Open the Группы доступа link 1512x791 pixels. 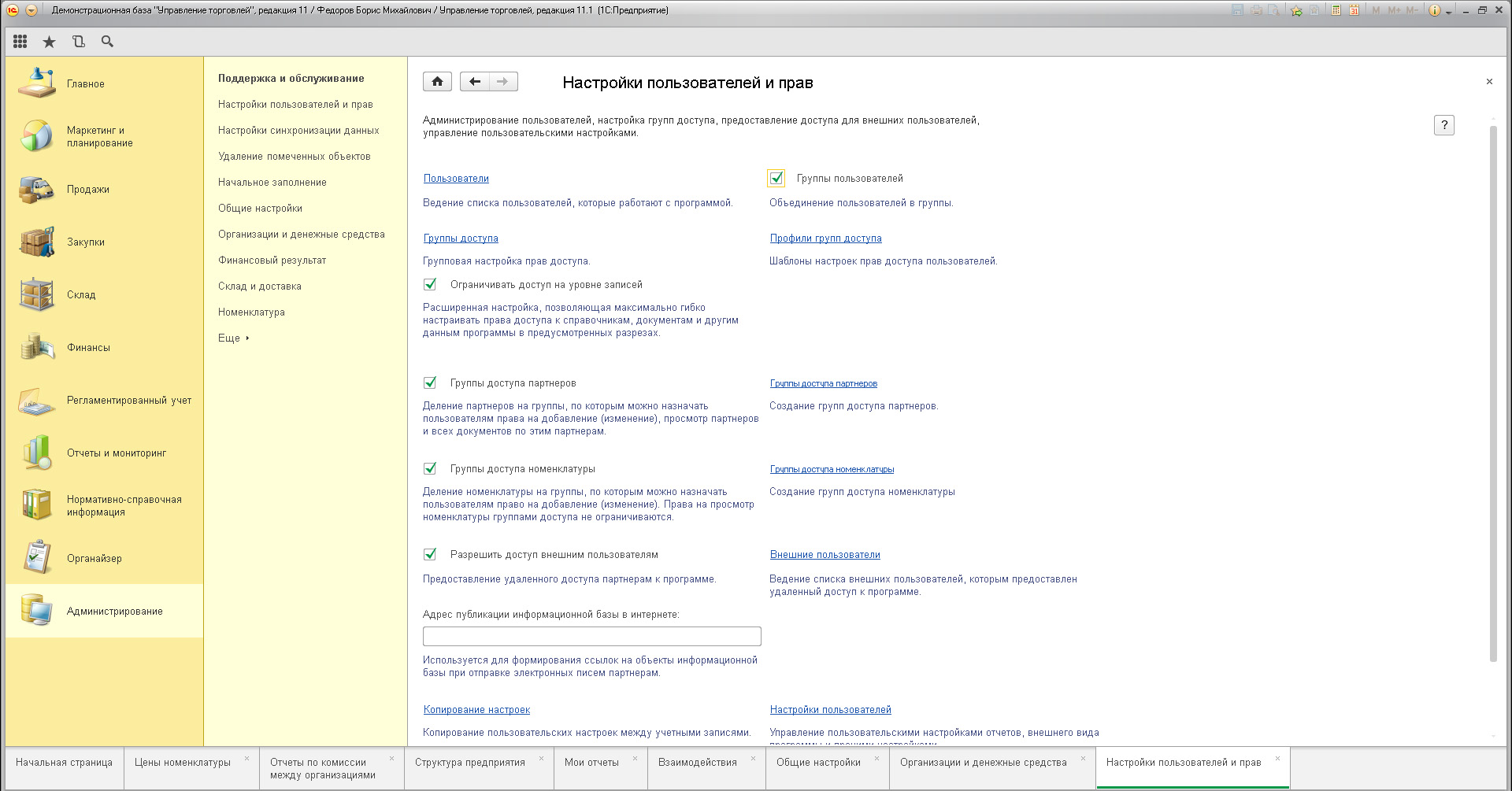(461, 238)
